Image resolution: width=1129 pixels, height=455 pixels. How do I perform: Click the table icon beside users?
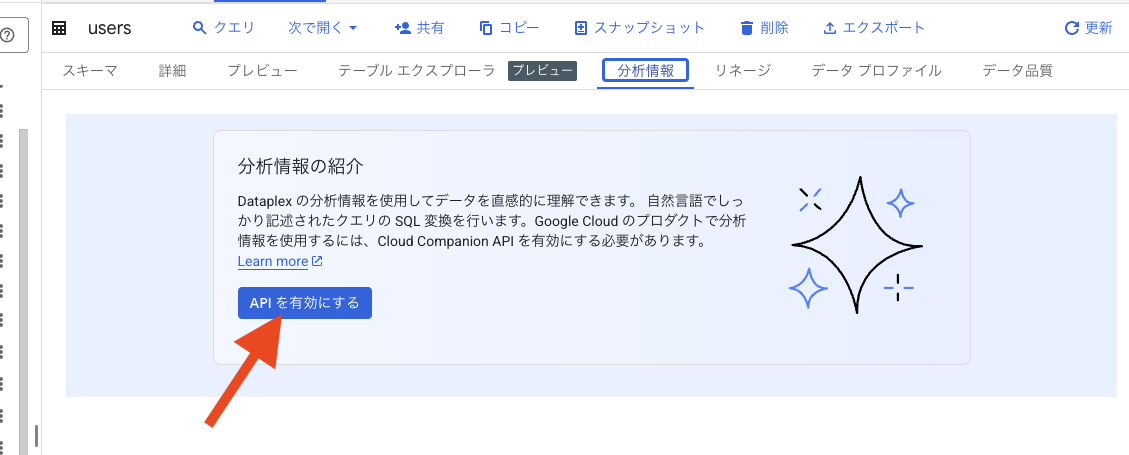tap(59, 28)
